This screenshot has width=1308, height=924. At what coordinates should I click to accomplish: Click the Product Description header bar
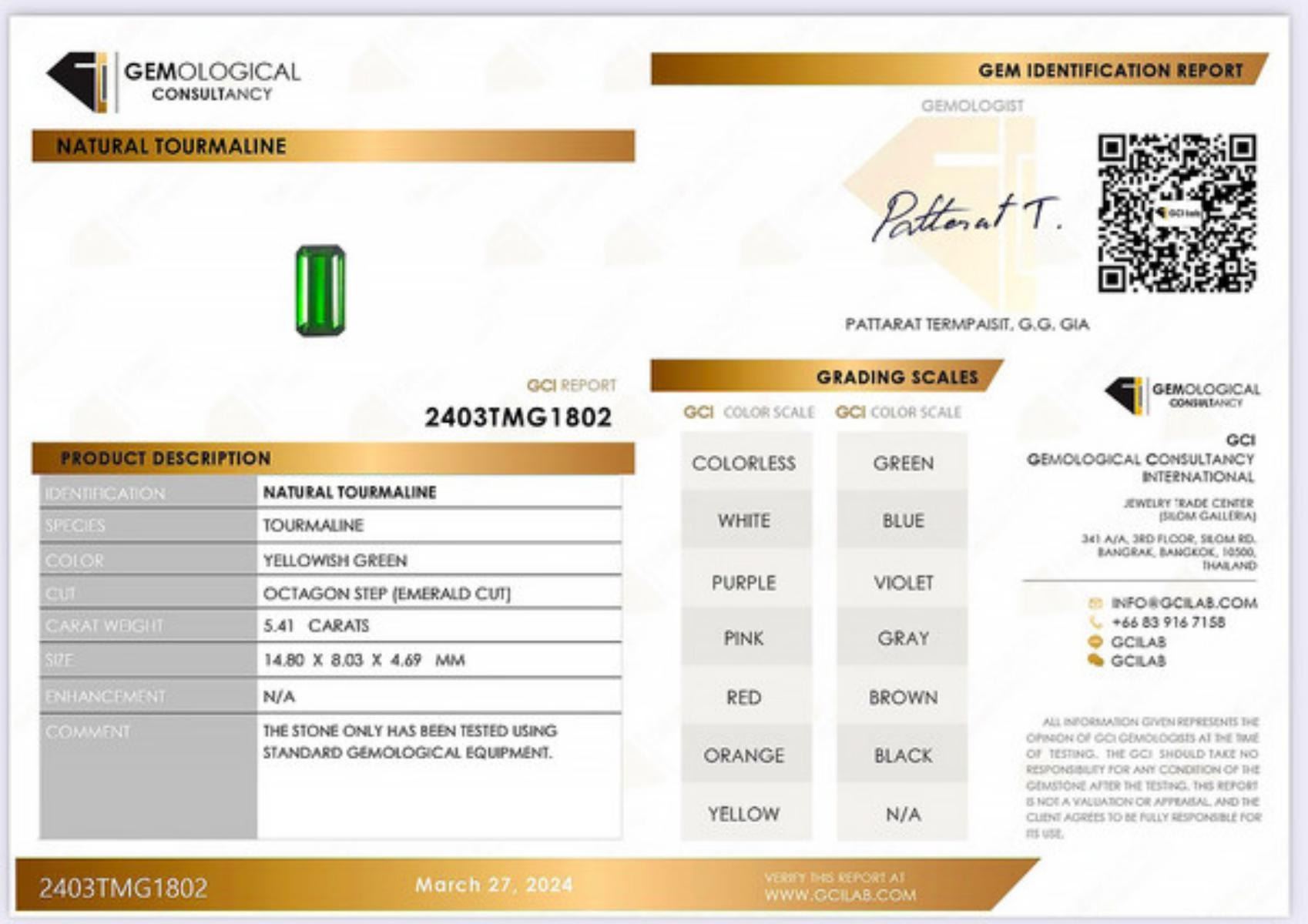tap(333, 458)
